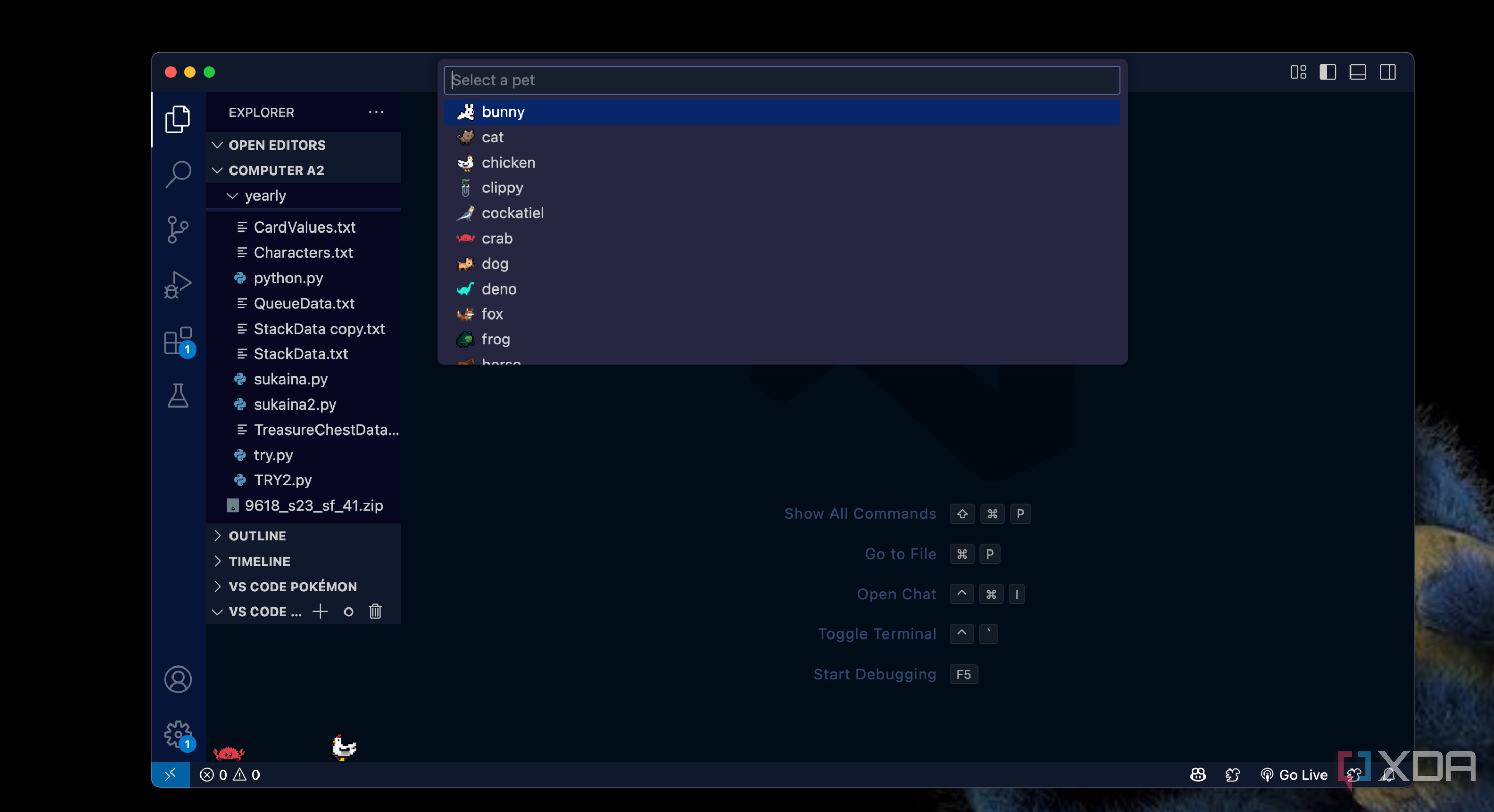Choose cockatiel in the pet picker
1494x812 pixels.
[513, 213]
